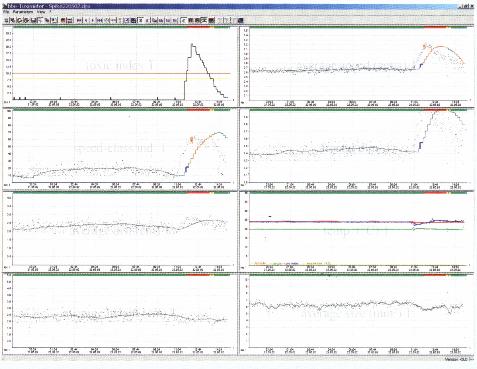Open the File menu

pos(5,12)
